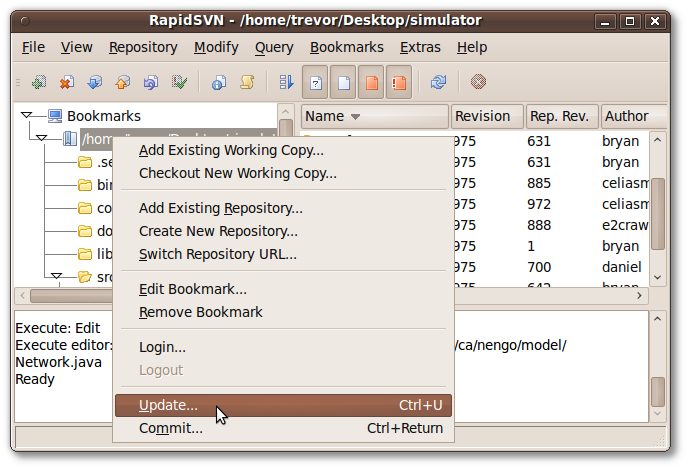Click author name e2craw in file list
The width and height of the screenshot is (688, 469).
(x=625, y=226)
